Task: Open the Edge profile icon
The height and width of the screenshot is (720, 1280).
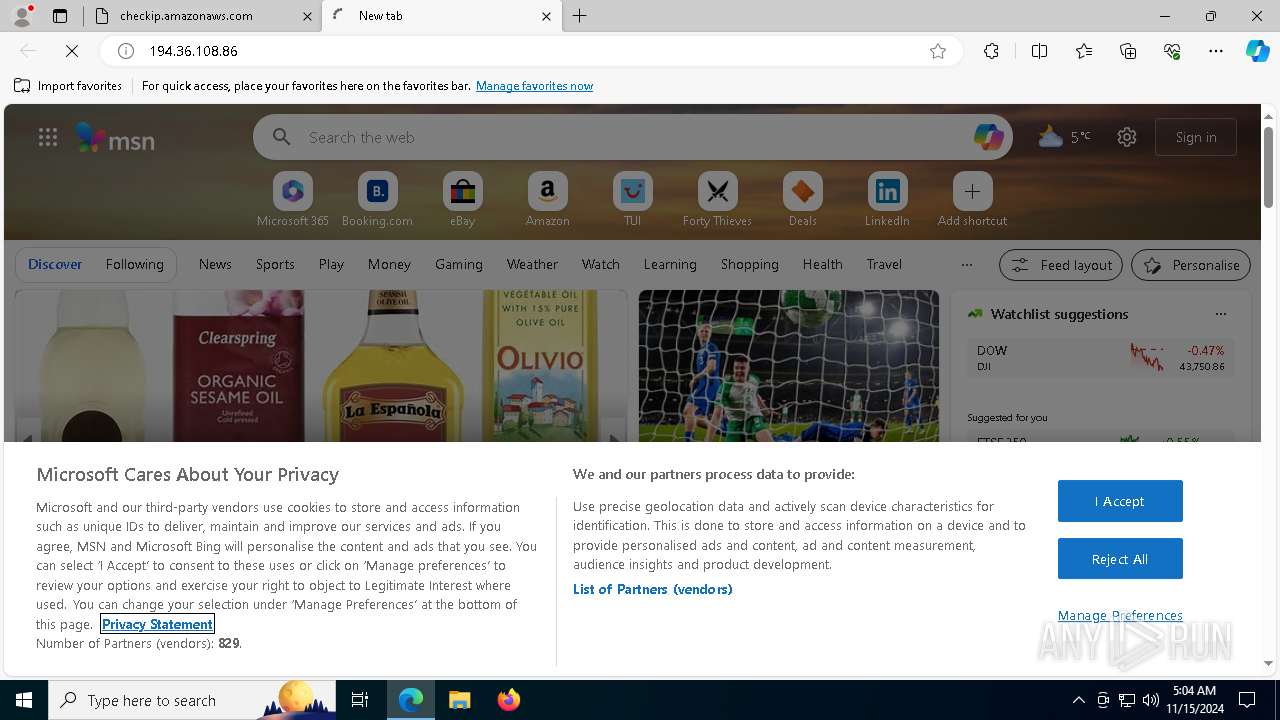Action: pyautogui.click(x=22, y=16)
